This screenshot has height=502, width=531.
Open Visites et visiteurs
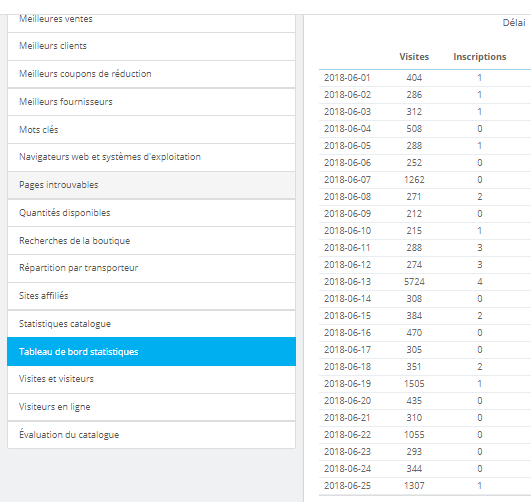click(x=151, y=379)
